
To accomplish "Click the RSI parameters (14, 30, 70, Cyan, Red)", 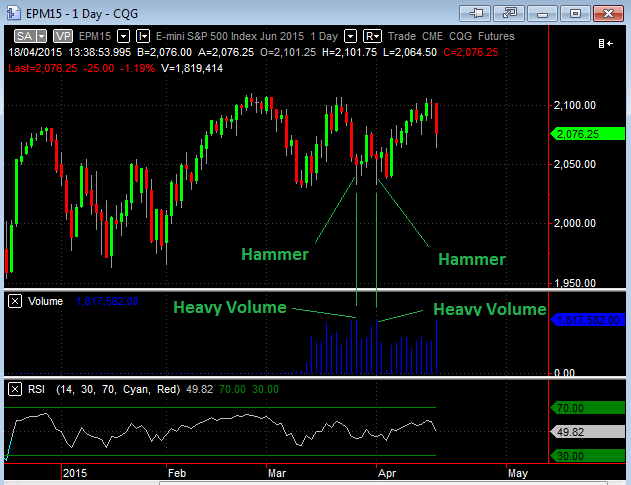I will pos(118,390).
